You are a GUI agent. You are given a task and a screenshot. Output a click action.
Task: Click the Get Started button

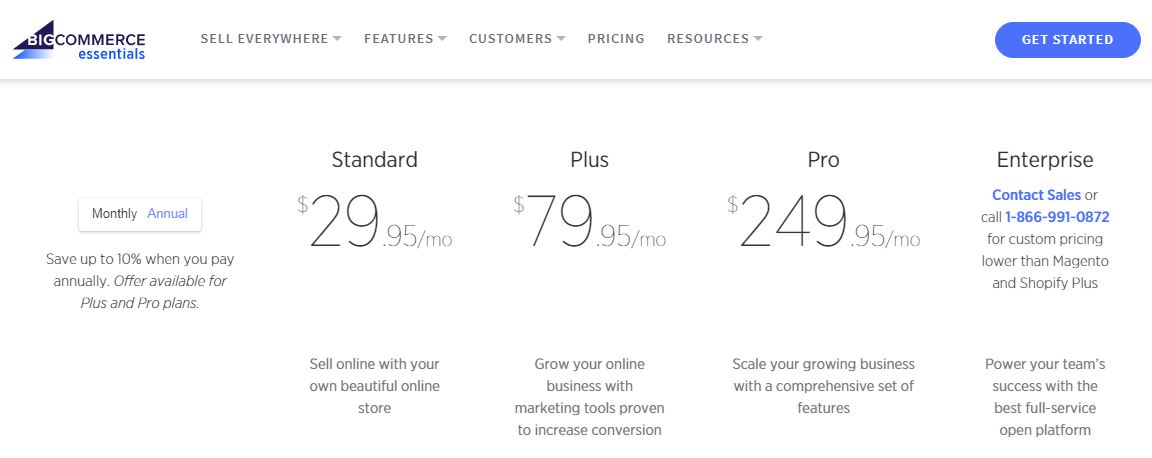[x=1068, y=40]
